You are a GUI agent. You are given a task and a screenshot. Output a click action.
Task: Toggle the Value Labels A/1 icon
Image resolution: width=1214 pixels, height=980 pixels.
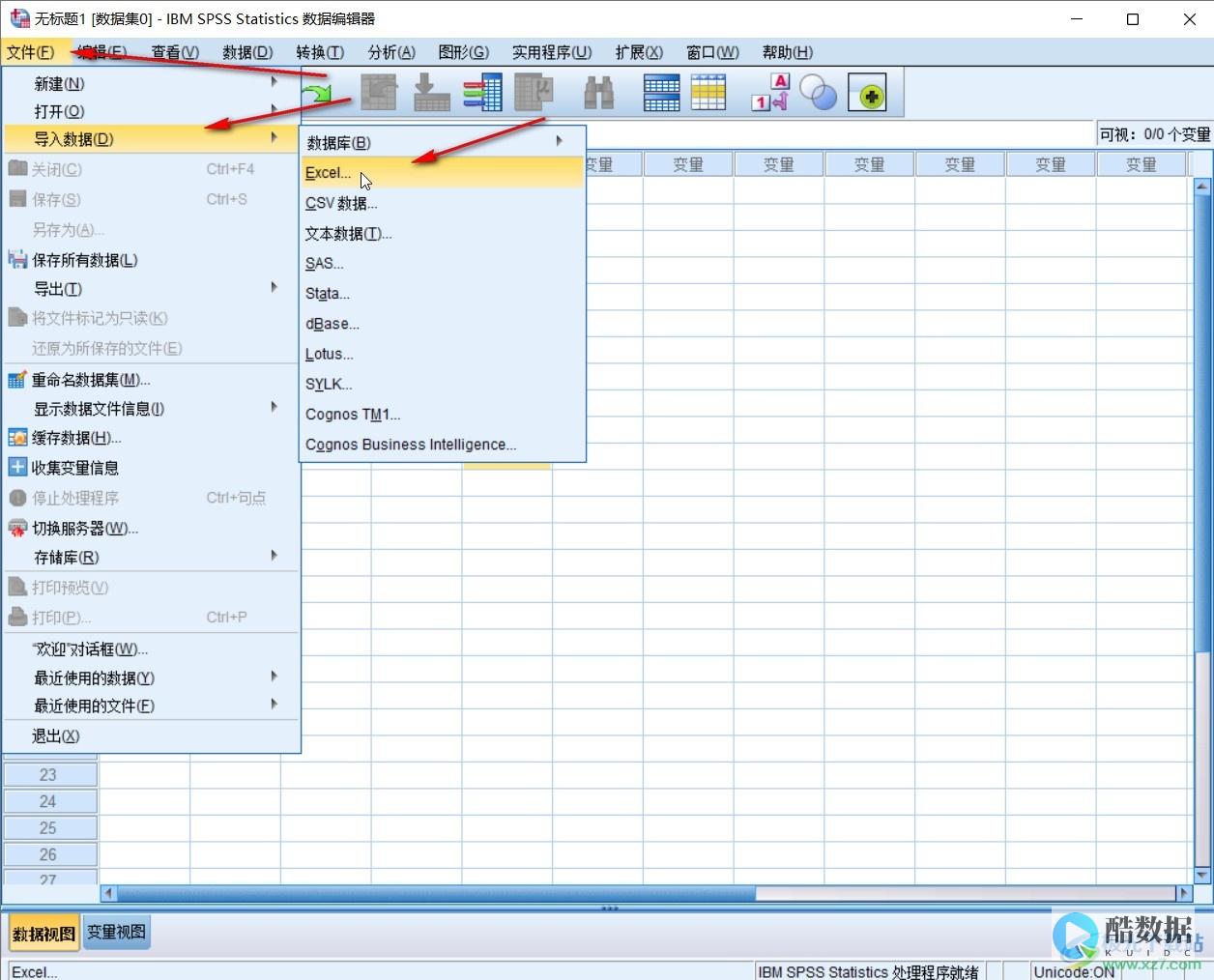[x=770, y=93]
